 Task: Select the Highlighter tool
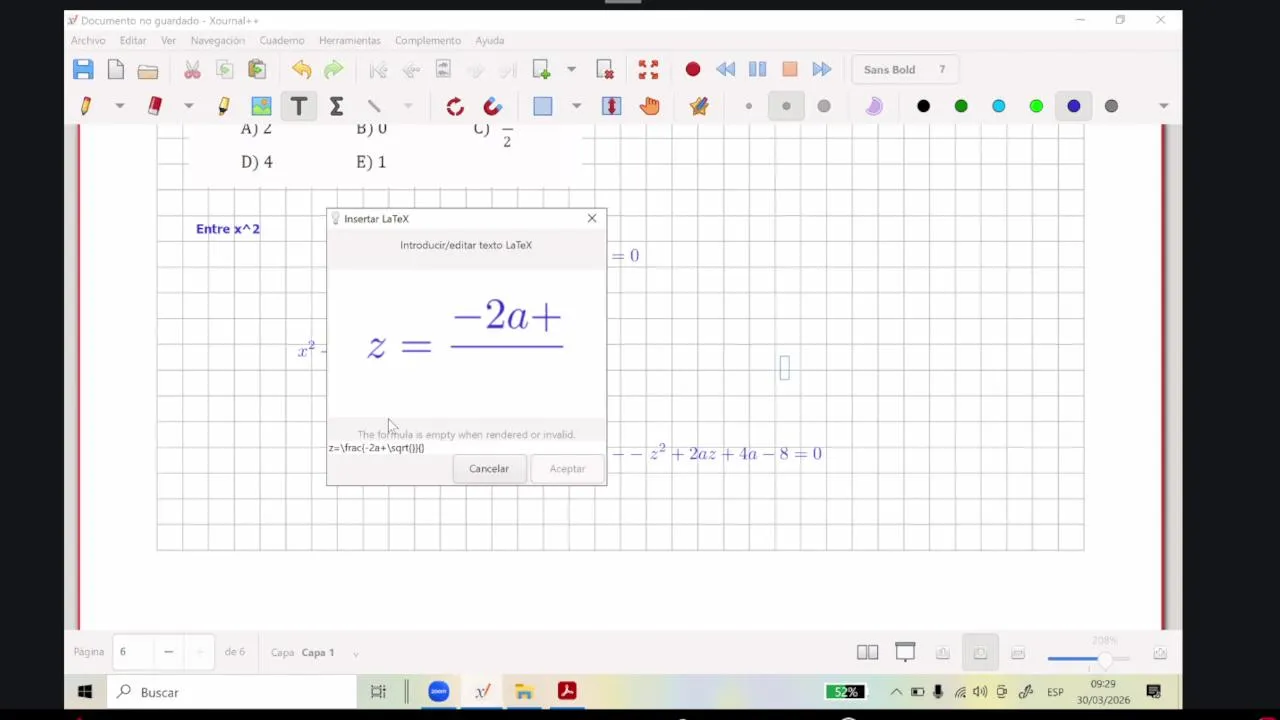223,106
